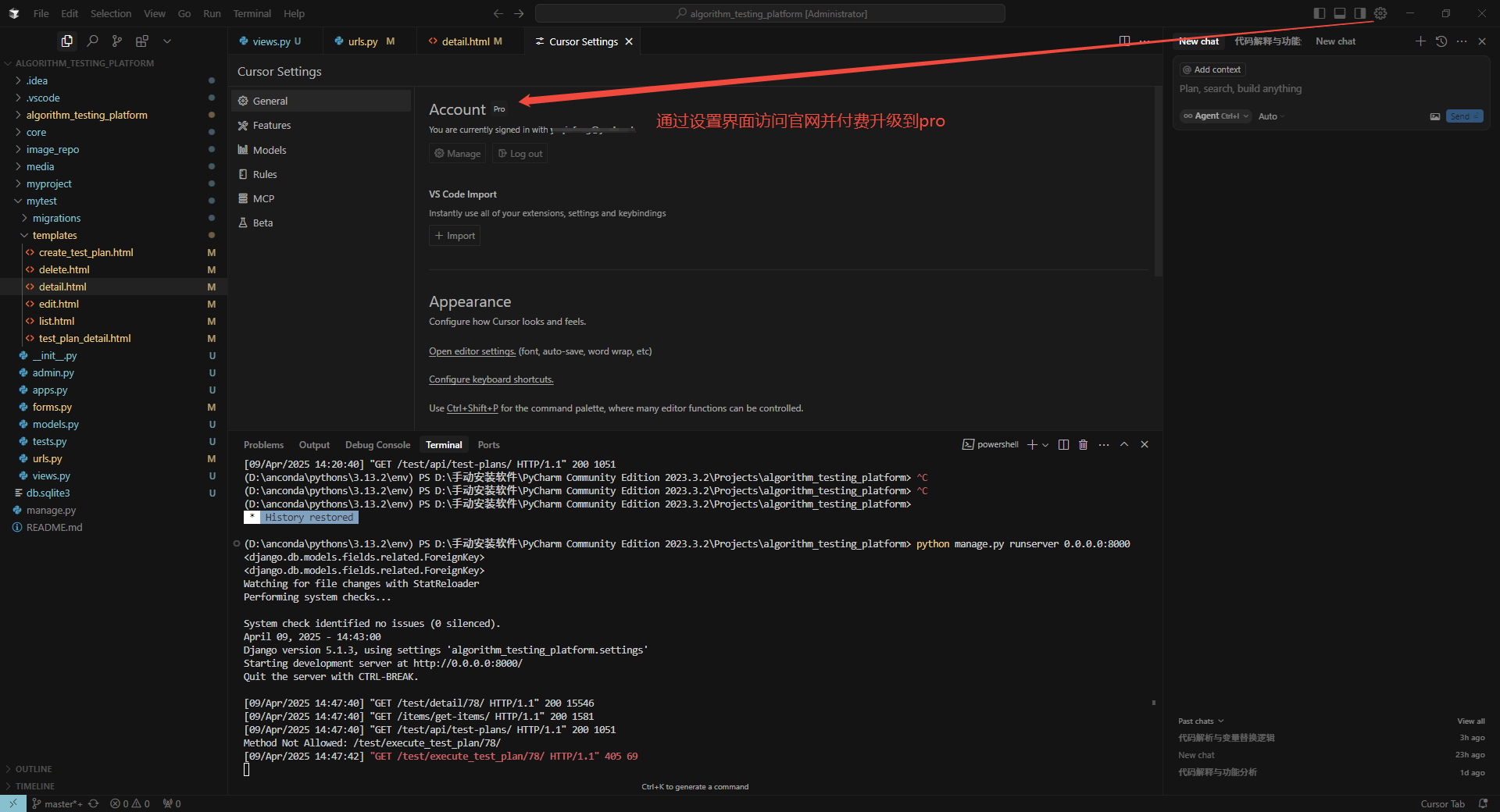
Task: Open the Terminal menu
Action: 252,13
